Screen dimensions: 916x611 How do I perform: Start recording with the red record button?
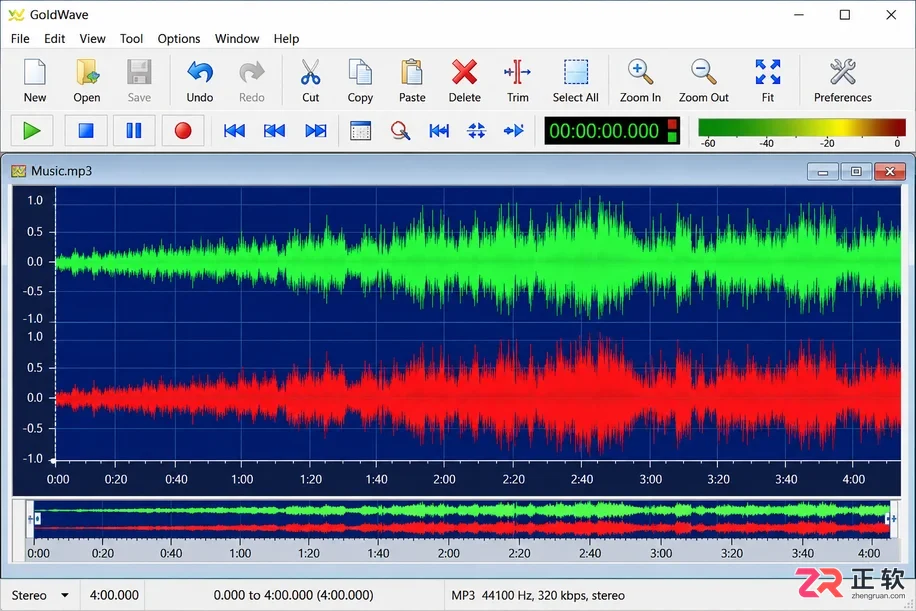183,130
